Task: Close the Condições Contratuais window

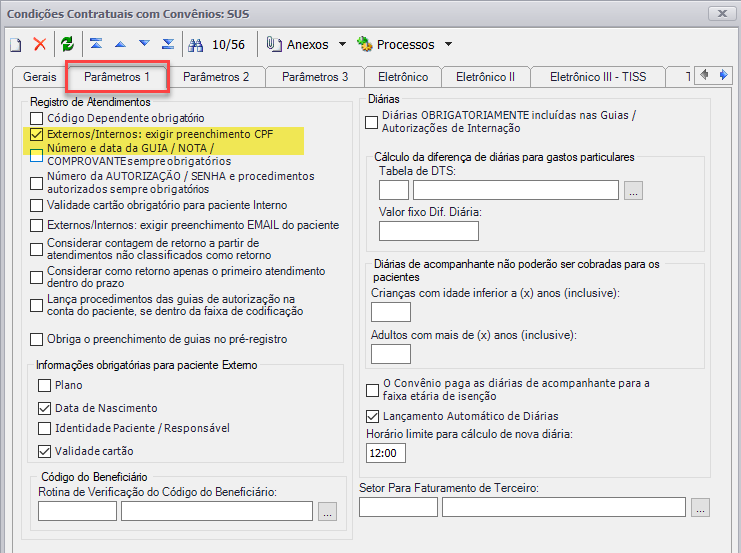Action: click(x=722, y=13)
